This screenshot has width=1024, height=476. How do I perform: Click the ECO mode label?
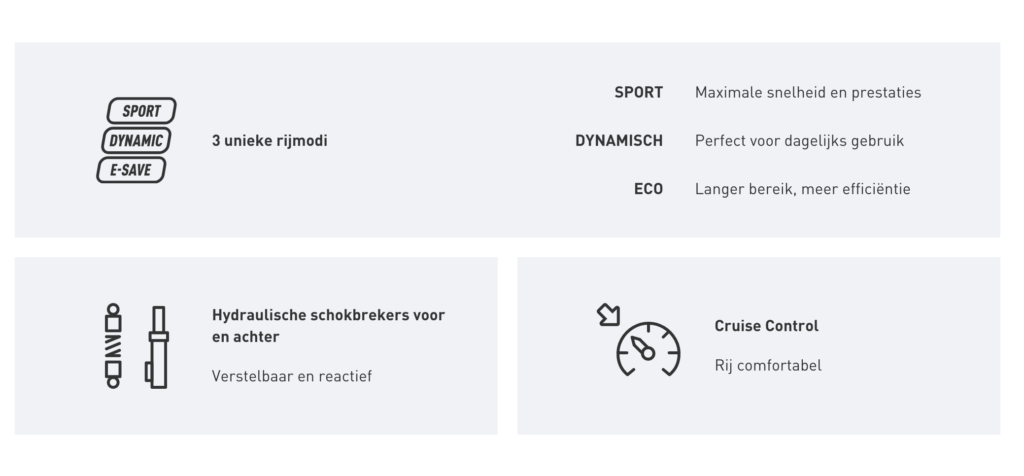(x=648, y=189)
